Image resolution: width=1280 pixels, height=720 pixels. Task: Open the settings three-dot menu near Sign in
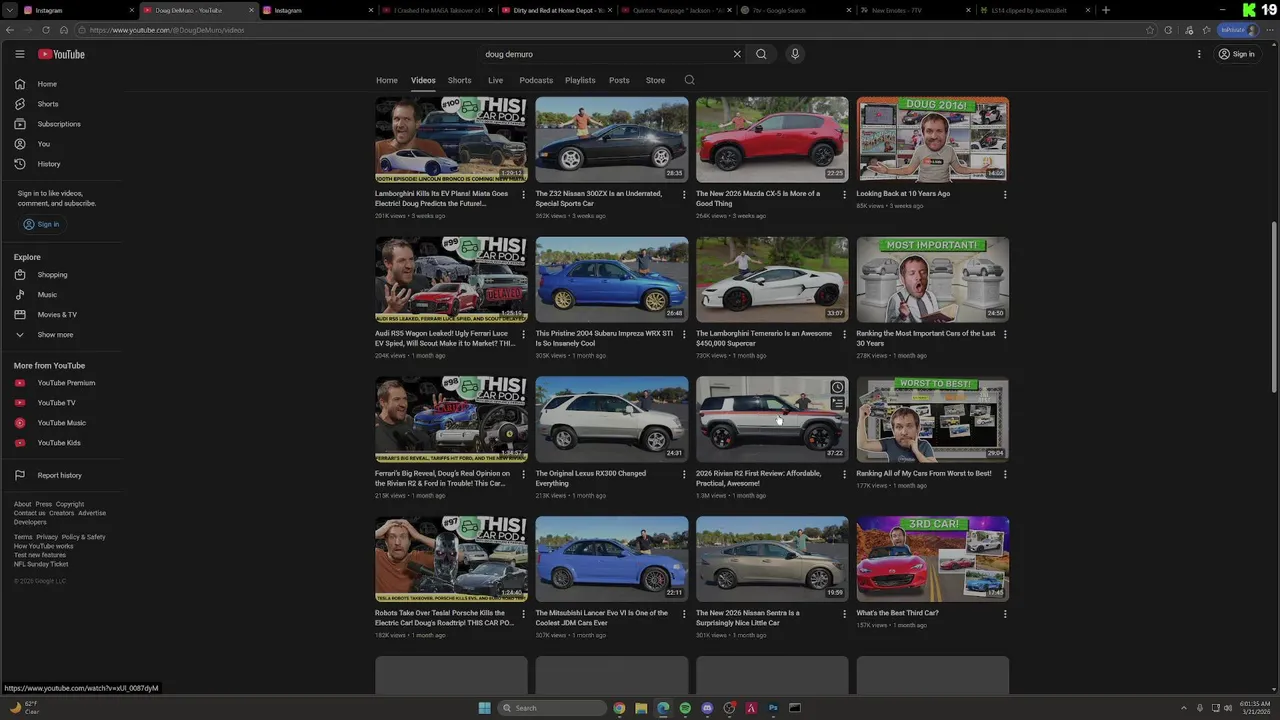(x=1199, y=54)
